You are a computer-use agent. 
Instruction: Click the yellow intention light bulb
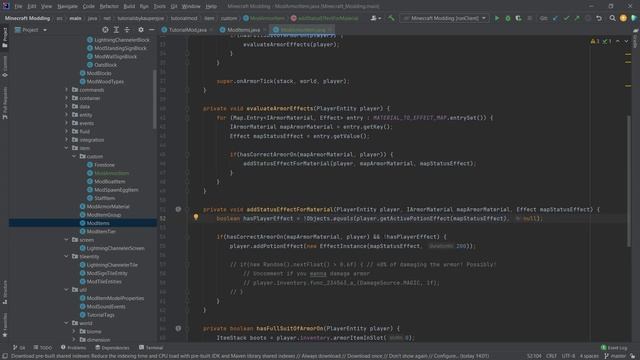196,218
